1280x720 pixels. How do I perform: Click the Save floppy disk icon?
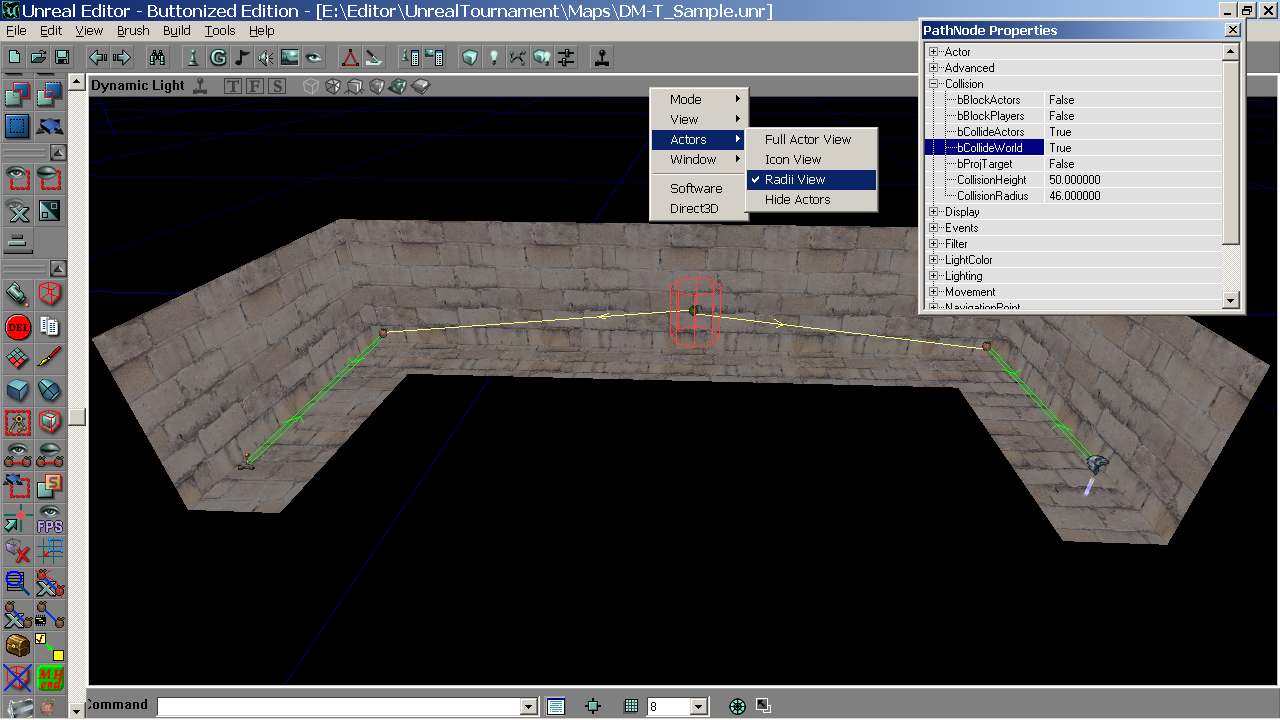pos(62,57)
